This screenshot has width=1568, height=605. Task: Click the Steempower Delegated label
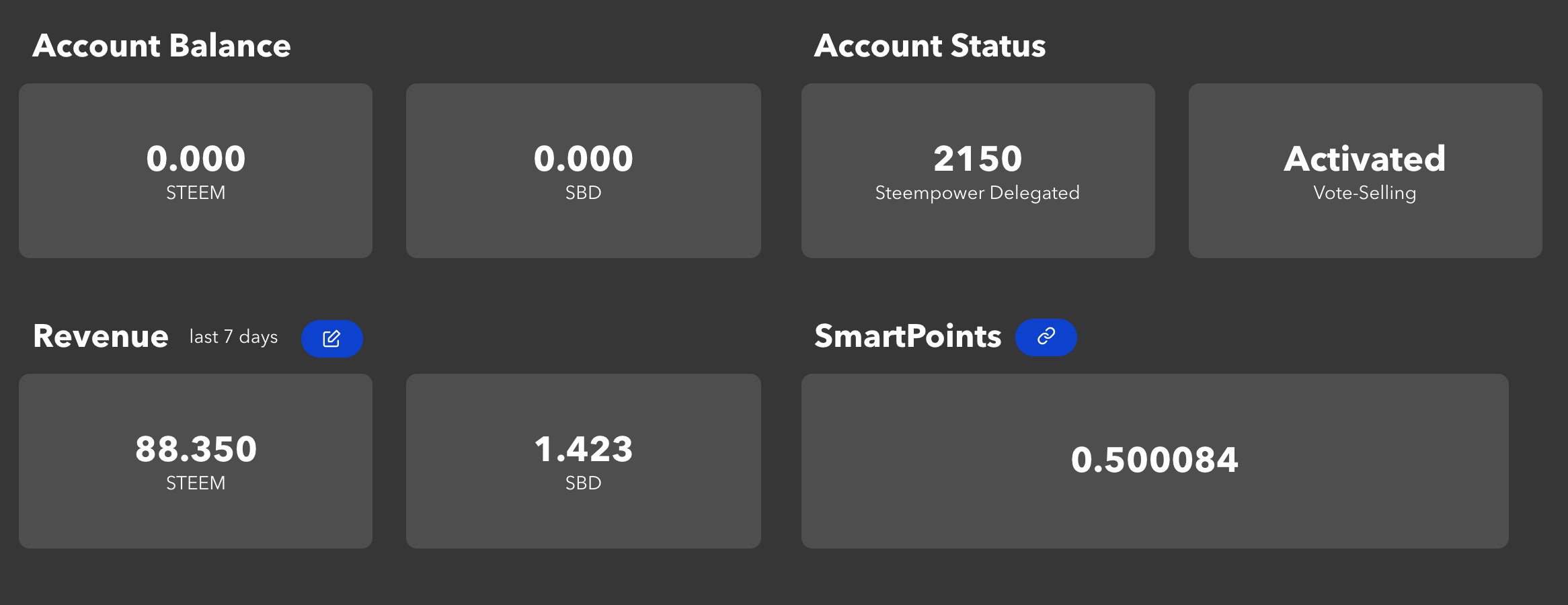(x=978, y=193)
